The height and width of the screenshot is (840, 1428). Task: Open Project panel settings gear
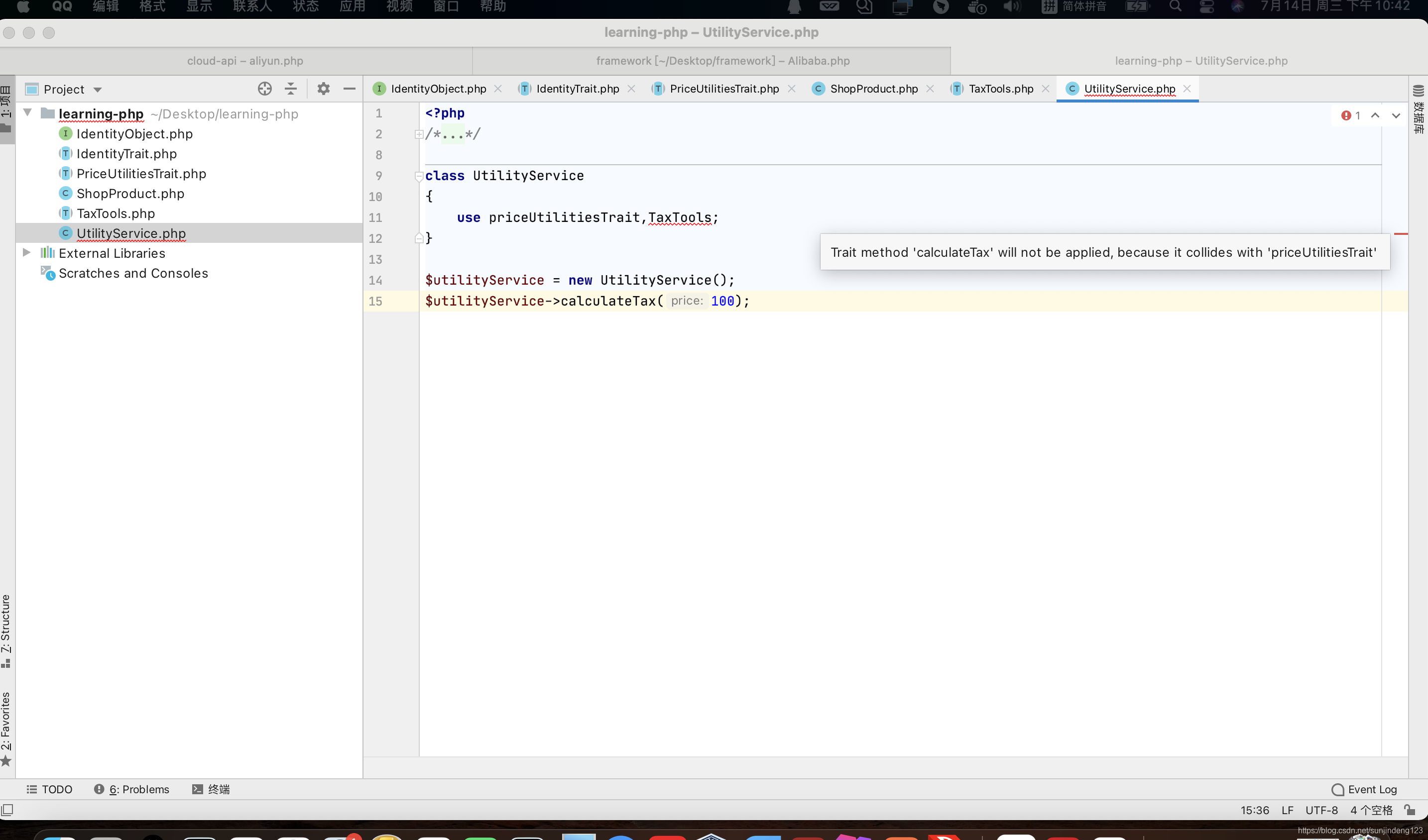(x=324, y=89)
